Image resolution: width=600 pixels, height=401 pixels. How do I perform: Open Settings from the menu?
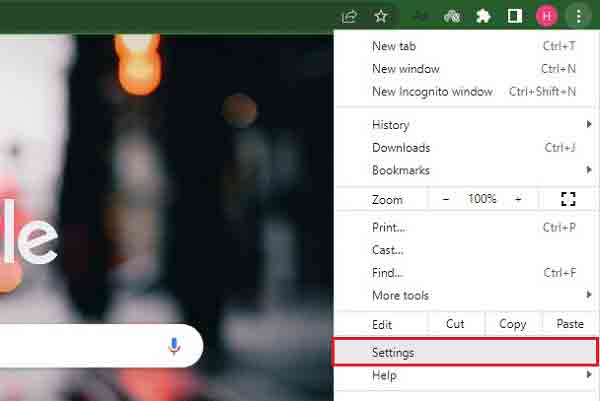pyautogui.click(x=464, y=352)
